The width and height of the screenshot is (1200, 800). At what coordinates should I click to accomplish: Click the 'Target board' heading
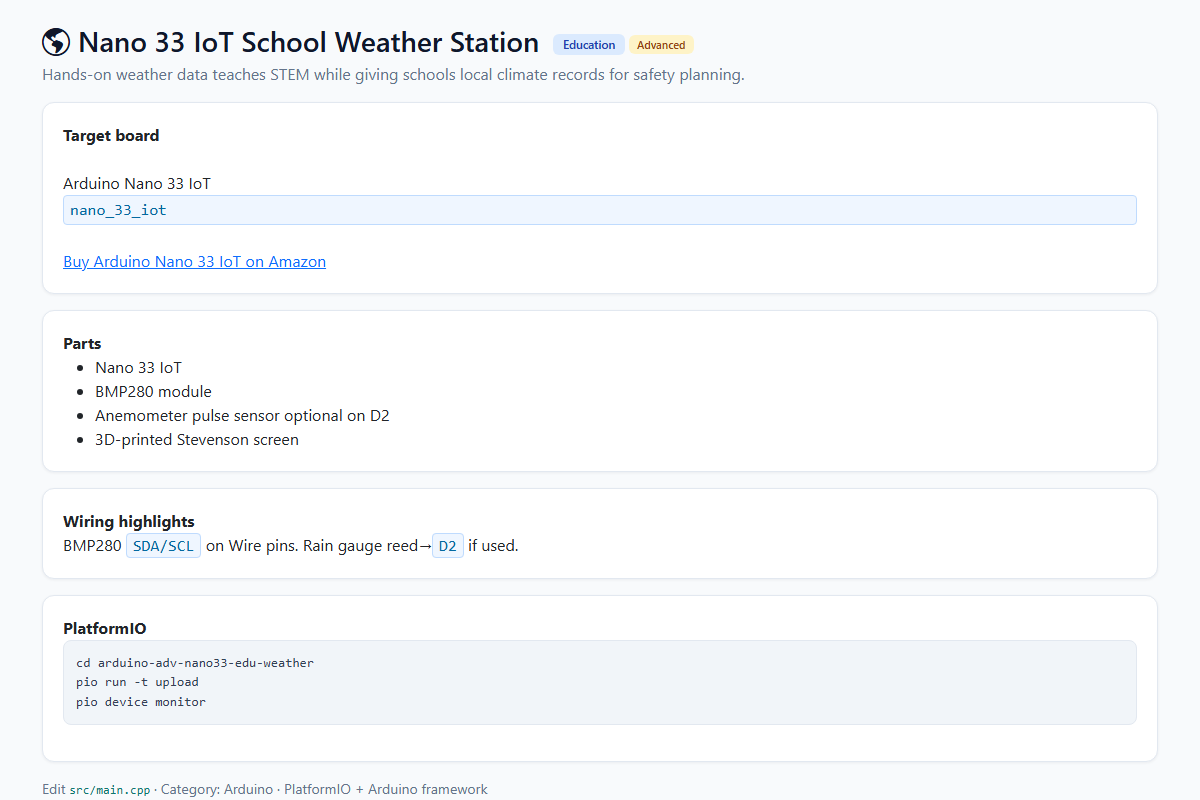point(111,136)
